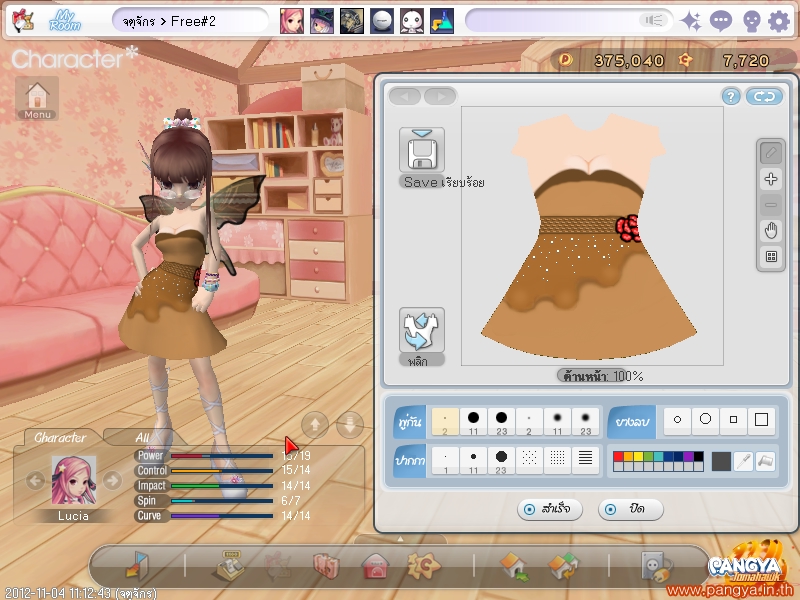
Task: Zoom in with the plus tool
Action: click(x=771, y=179)
